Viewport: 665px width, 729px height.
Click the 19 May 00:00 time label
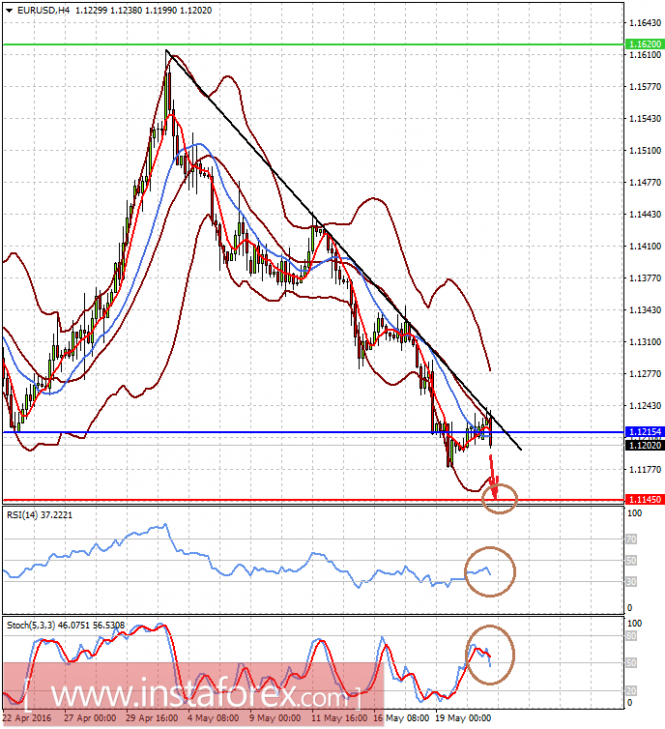pos(463,718)
